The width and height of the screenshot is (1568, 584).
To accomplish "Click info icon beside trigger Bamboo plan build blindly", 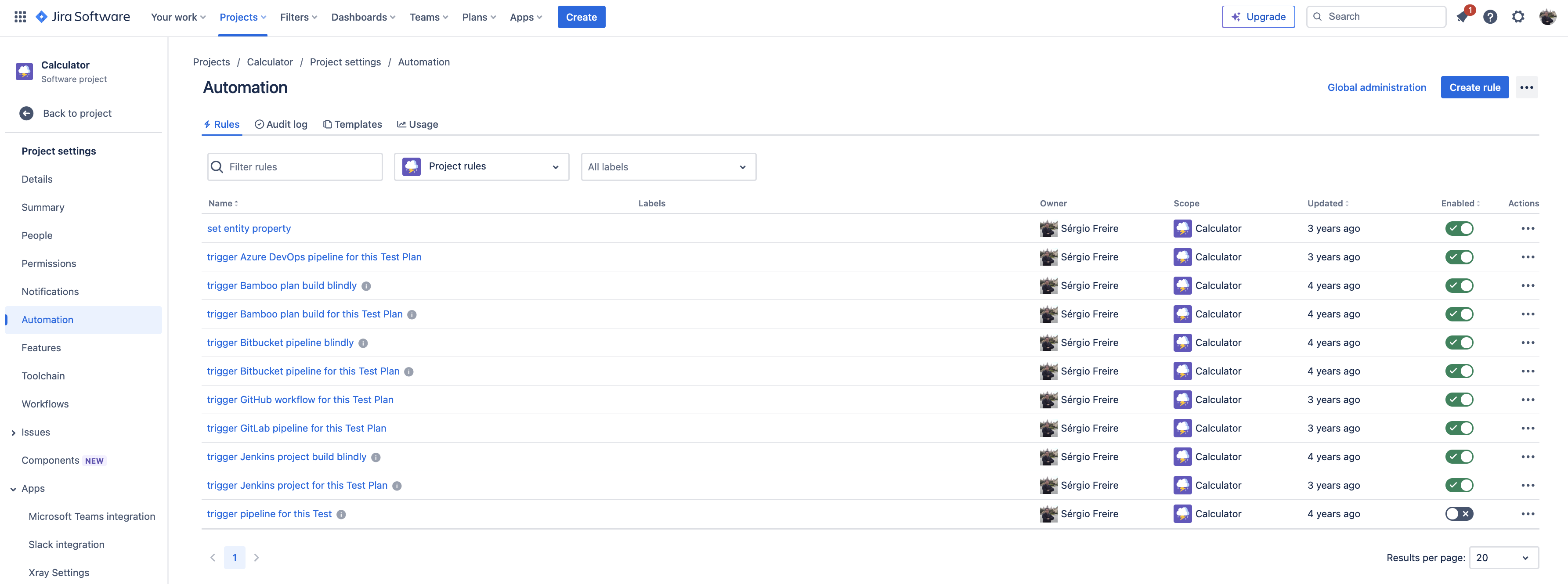I will click(x=366, y=286).
